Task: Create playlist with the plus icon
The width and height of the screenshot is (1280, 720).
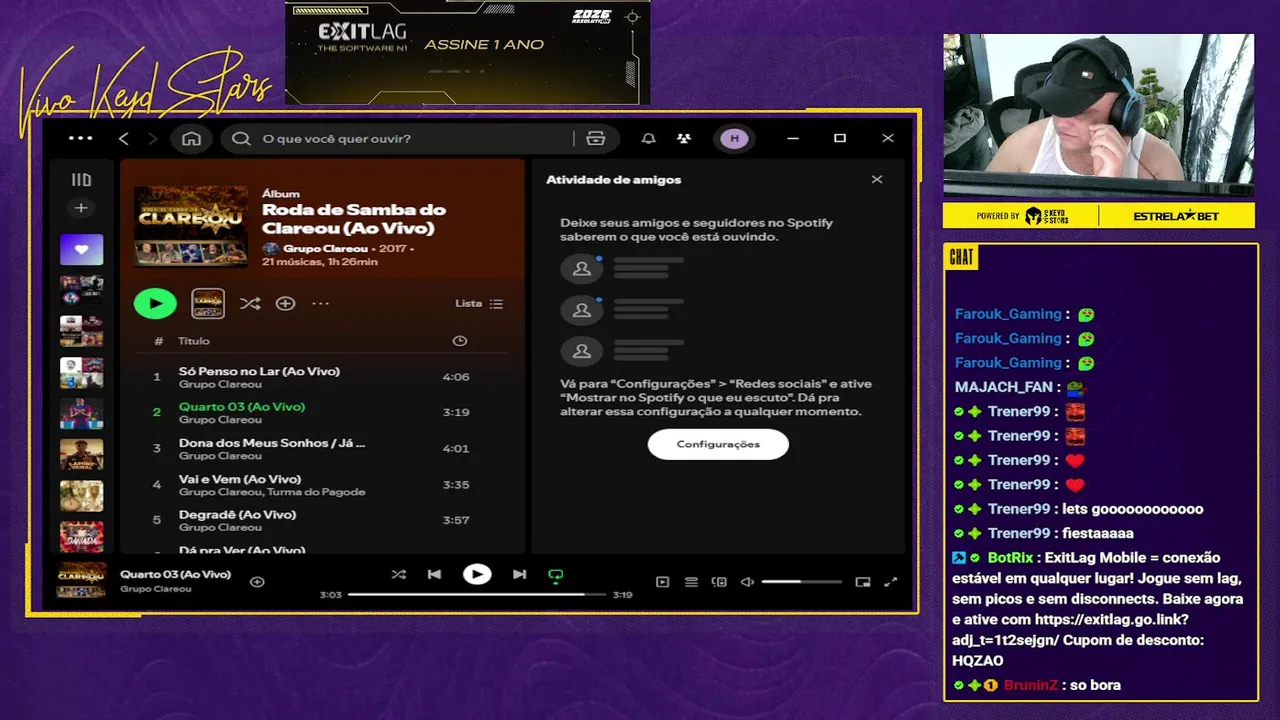Action: (x=81, y=208)
